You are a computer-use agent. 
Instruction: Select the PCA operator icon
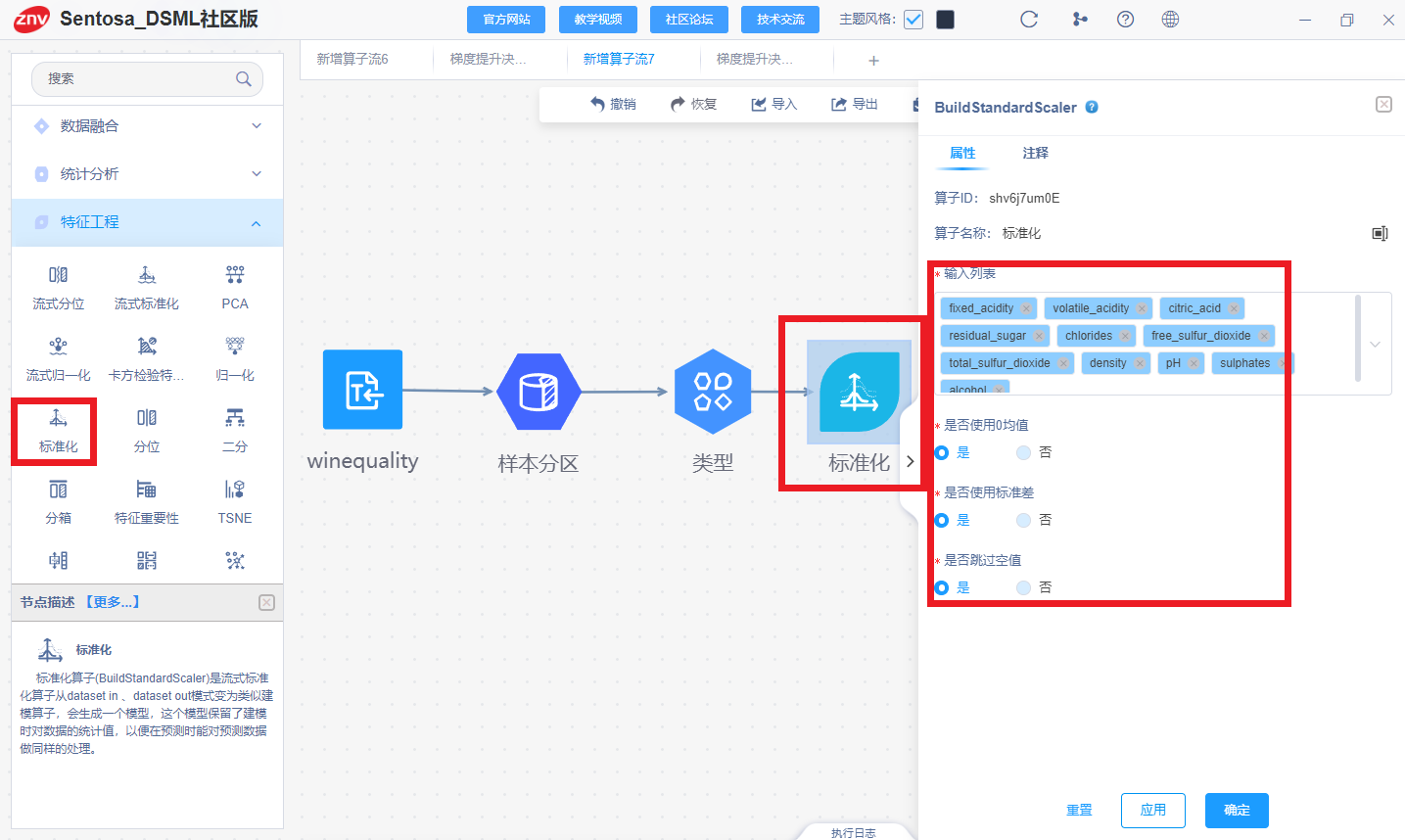[x=235, y=275]
